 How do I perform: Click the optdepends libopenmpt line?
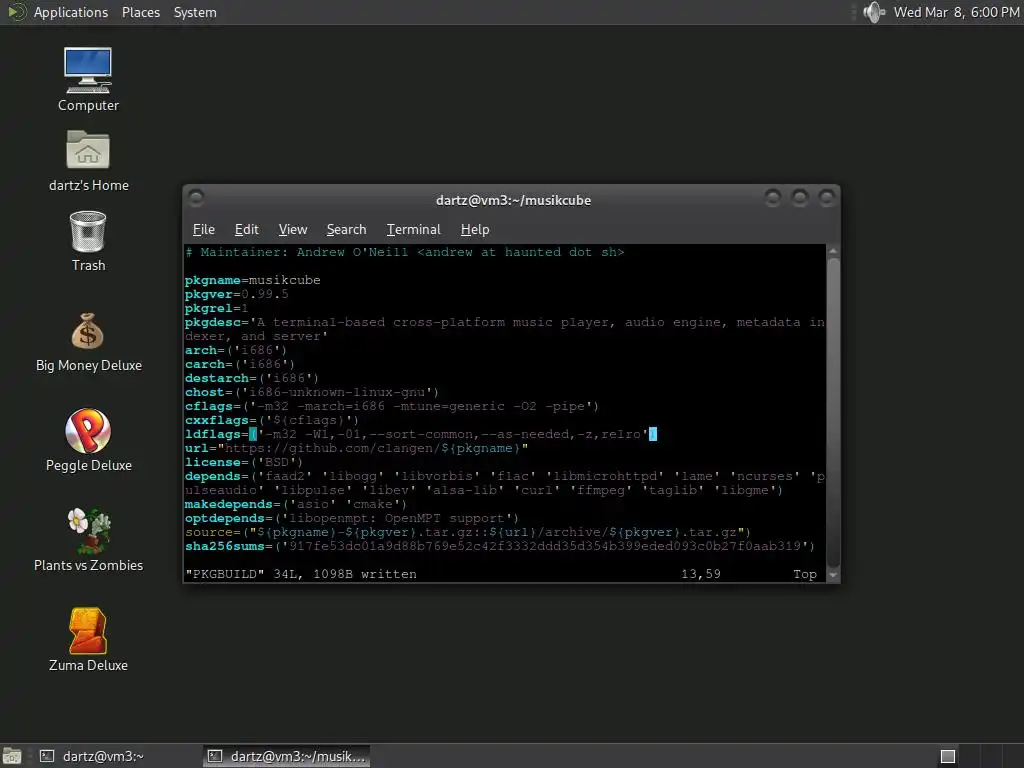point(351,519)
